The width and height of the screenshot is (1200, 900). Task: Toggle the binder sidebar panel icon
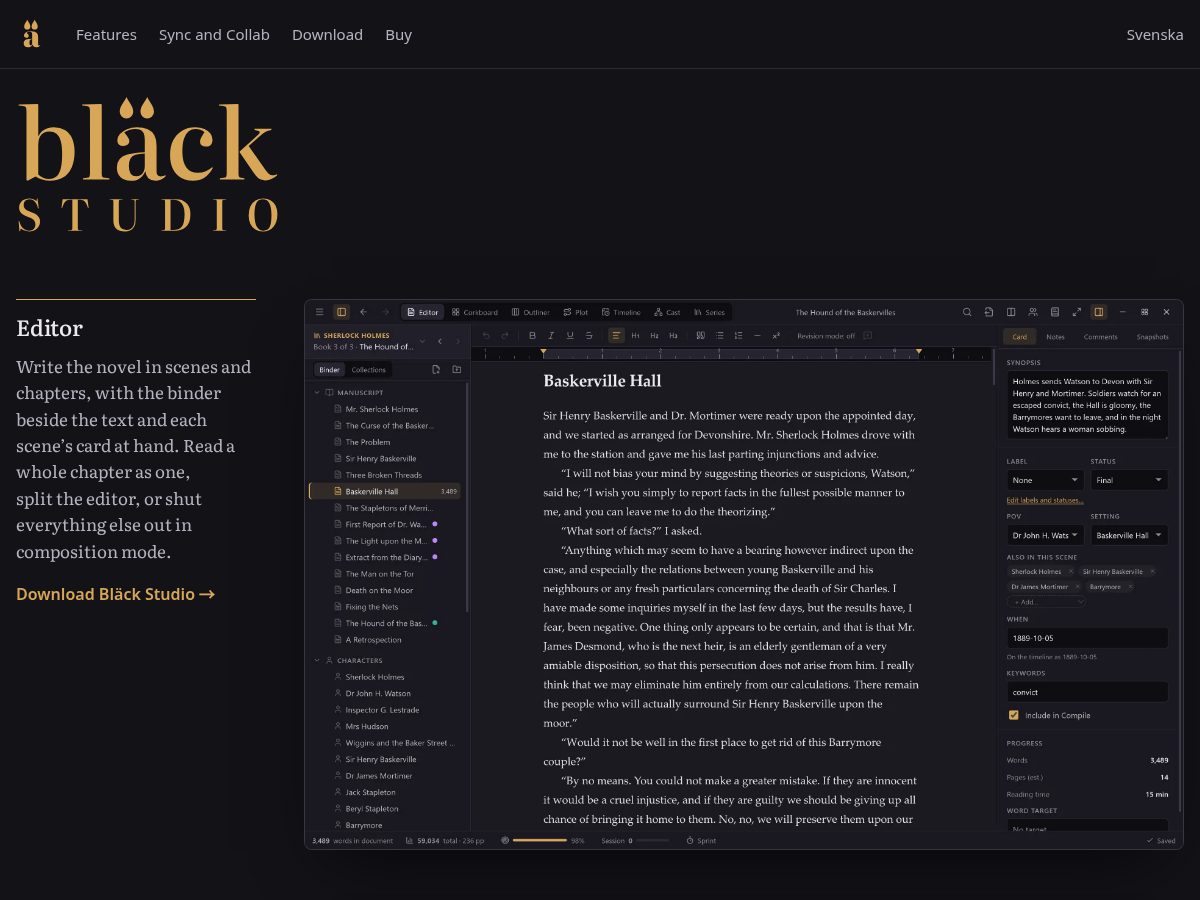point(341,312)
